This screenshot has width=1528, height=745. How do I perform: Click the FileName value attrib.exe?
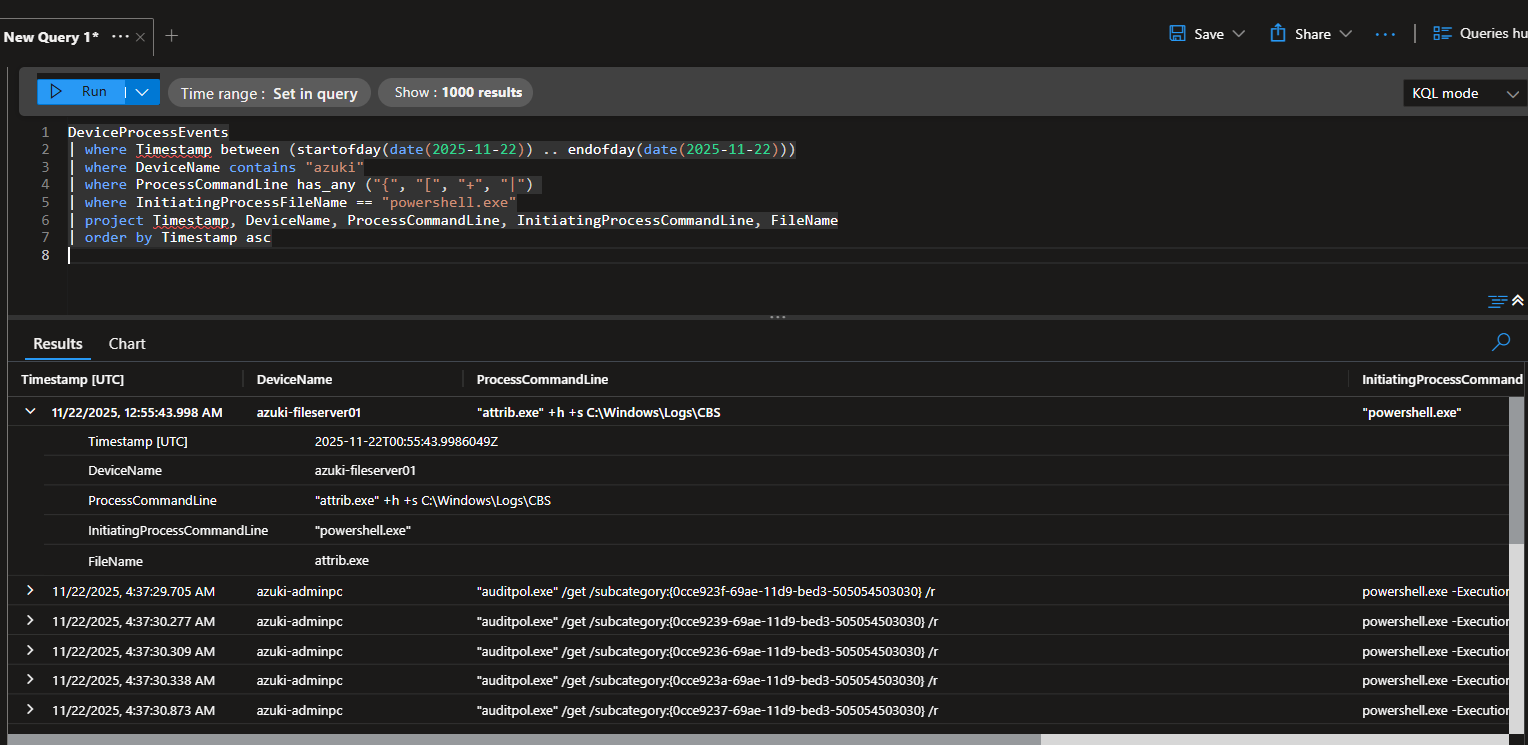342,561
